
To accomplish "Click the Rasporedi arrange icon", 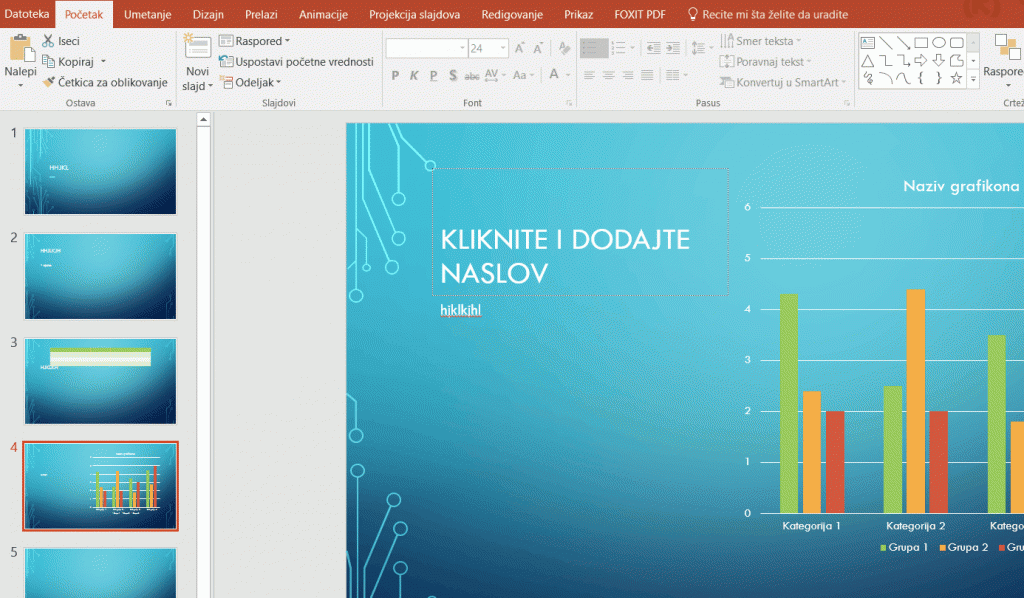I will (x=1006, y=47).
